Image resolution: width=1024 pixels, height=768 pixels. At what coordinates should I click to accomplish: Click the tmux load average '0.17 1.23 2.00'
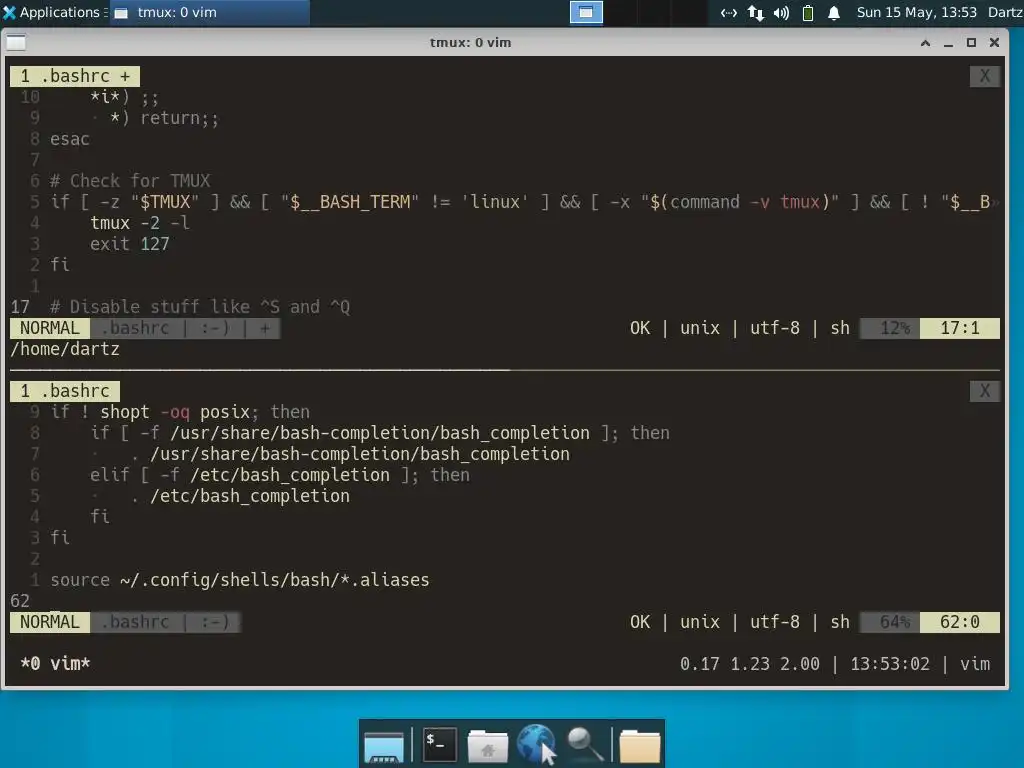[750, 664]
